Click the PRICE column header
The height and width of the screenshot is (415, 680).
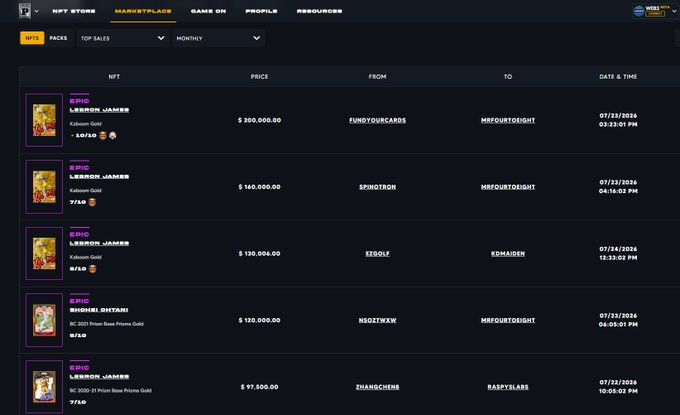point(259,77)
